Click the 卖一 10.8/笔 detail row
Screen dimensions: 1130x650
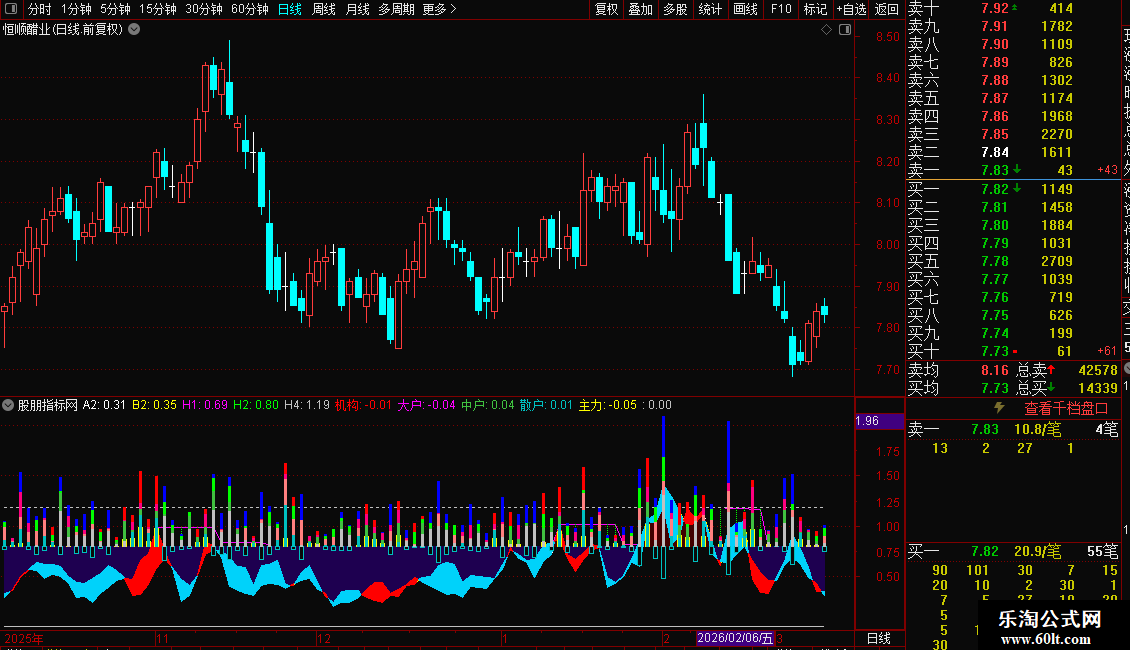(1013, 429)
